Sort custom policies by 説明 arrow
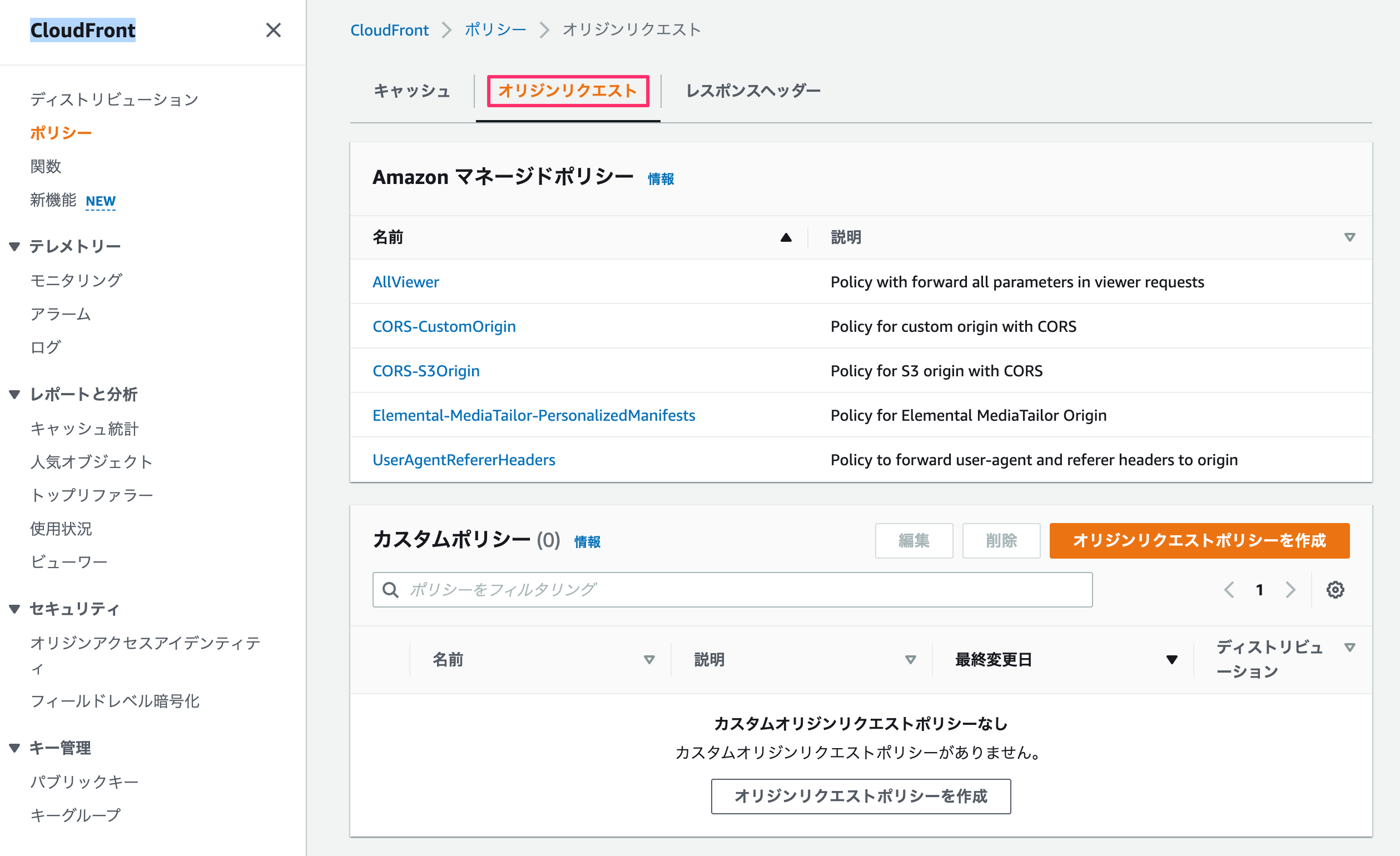This screenshot has height=856, width=1400. (911, 659)
